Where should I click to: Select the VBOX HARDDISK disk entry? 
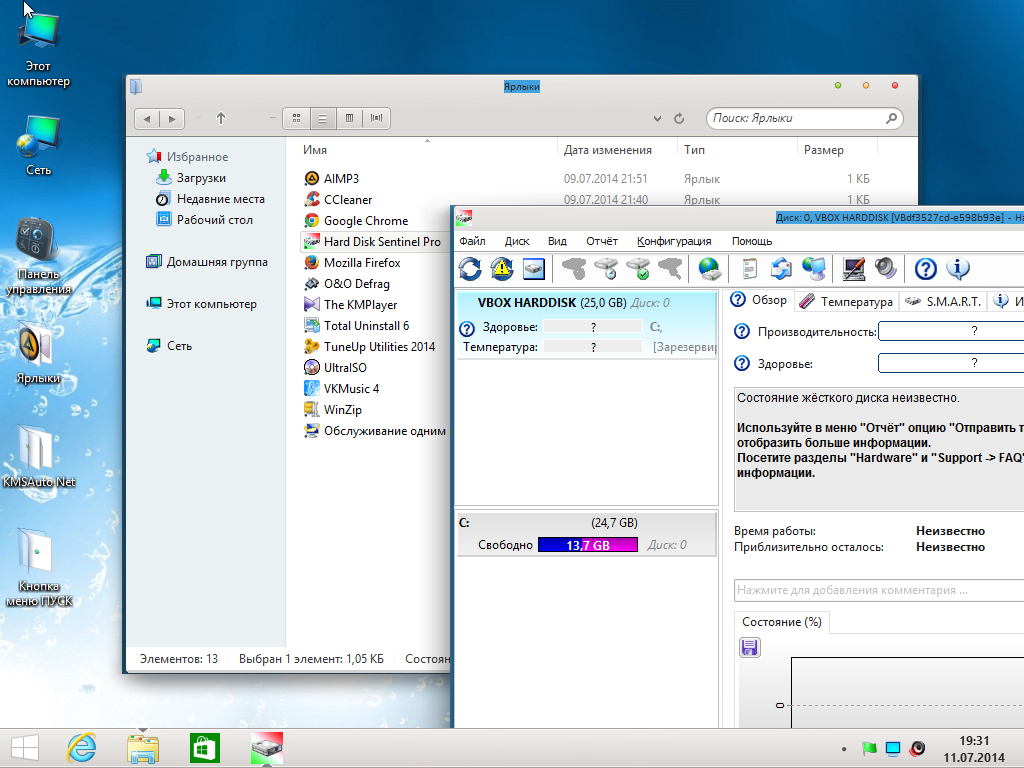point(586,325)
